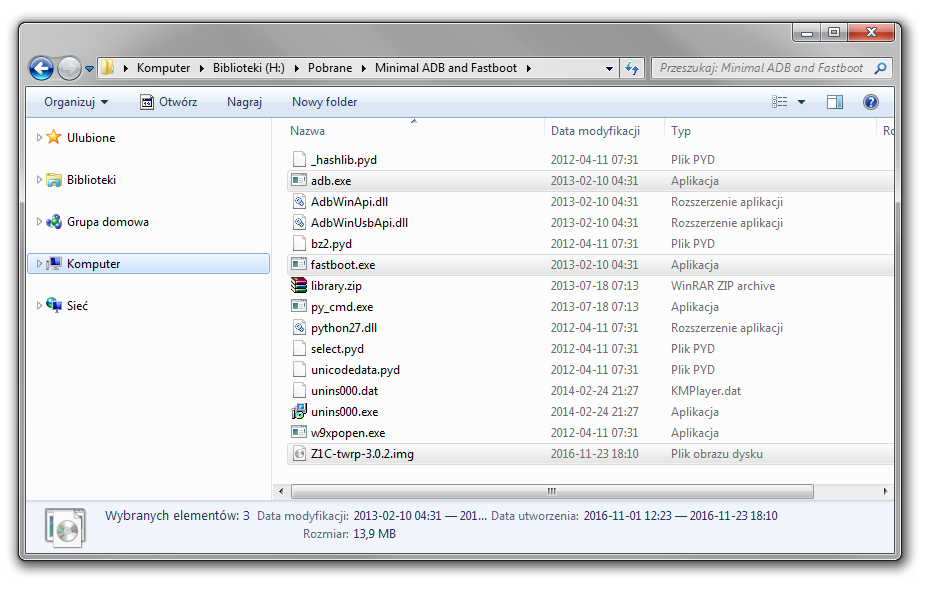Click the _hashlib.pyd file icon
The image size is (928, 589).
[299, 159]
